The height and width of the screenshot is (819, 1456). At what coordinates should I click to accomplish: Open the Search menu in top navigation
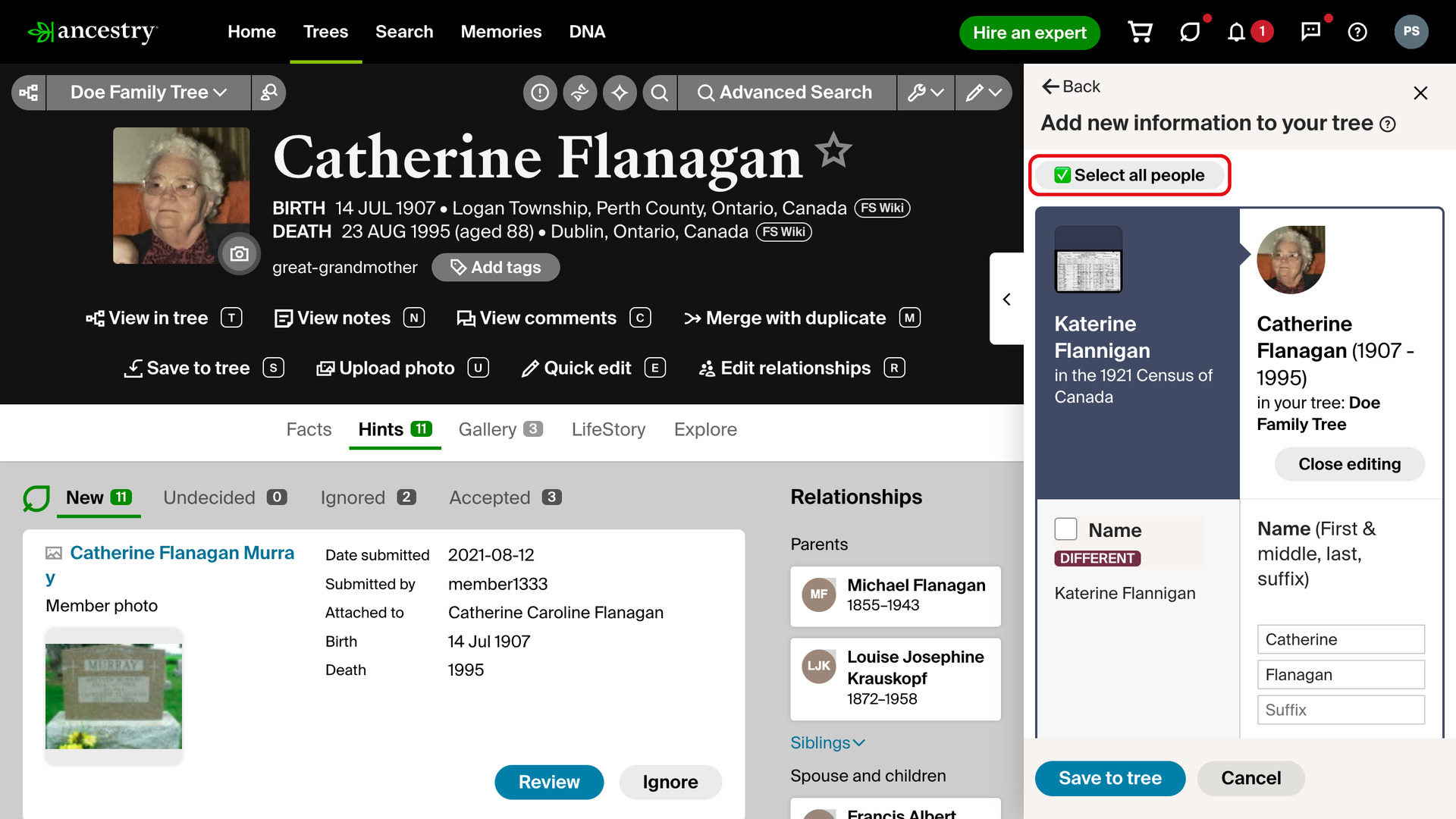[x=404, y=32]
